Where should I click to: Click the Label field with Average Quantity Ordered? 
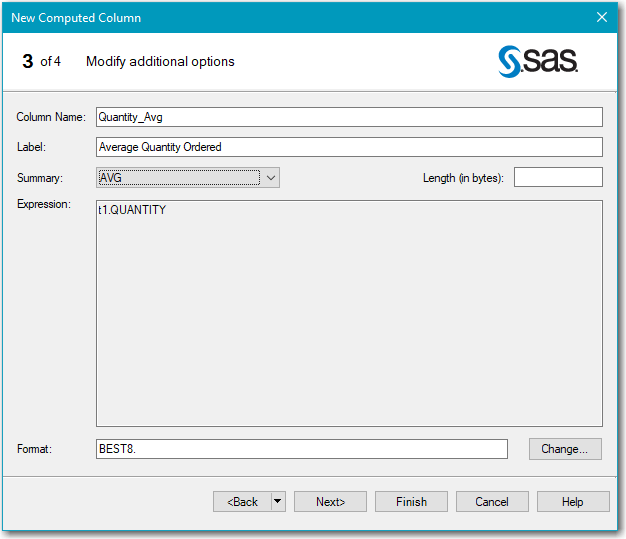click(x=349, y=147)
